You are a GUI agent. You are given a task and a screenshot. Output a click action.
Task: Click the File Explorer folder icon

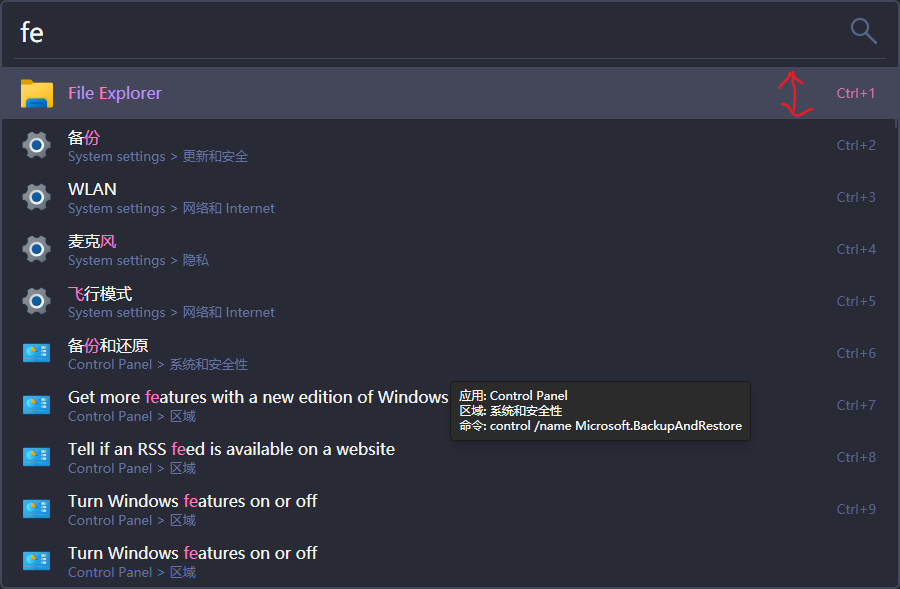[37, 94]
